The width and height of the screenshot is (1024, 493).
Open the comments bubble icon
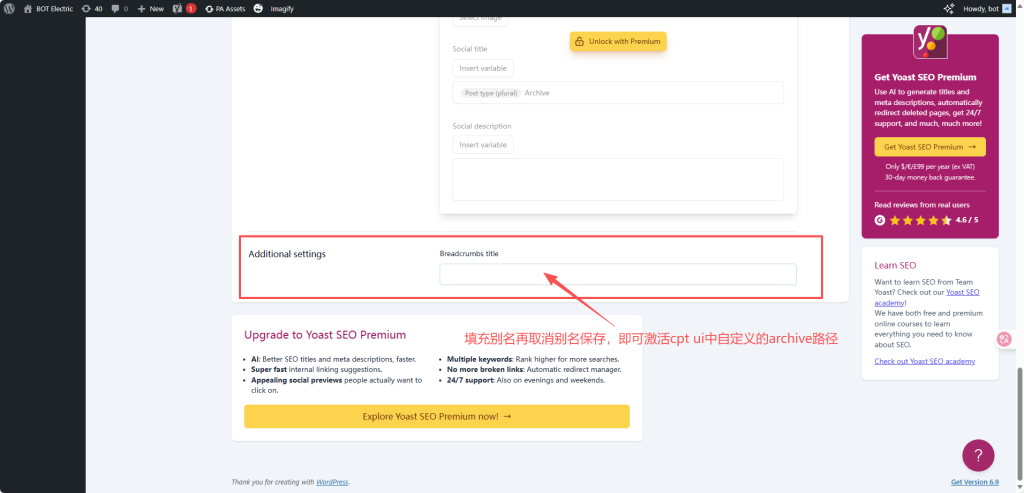point(116,8)
